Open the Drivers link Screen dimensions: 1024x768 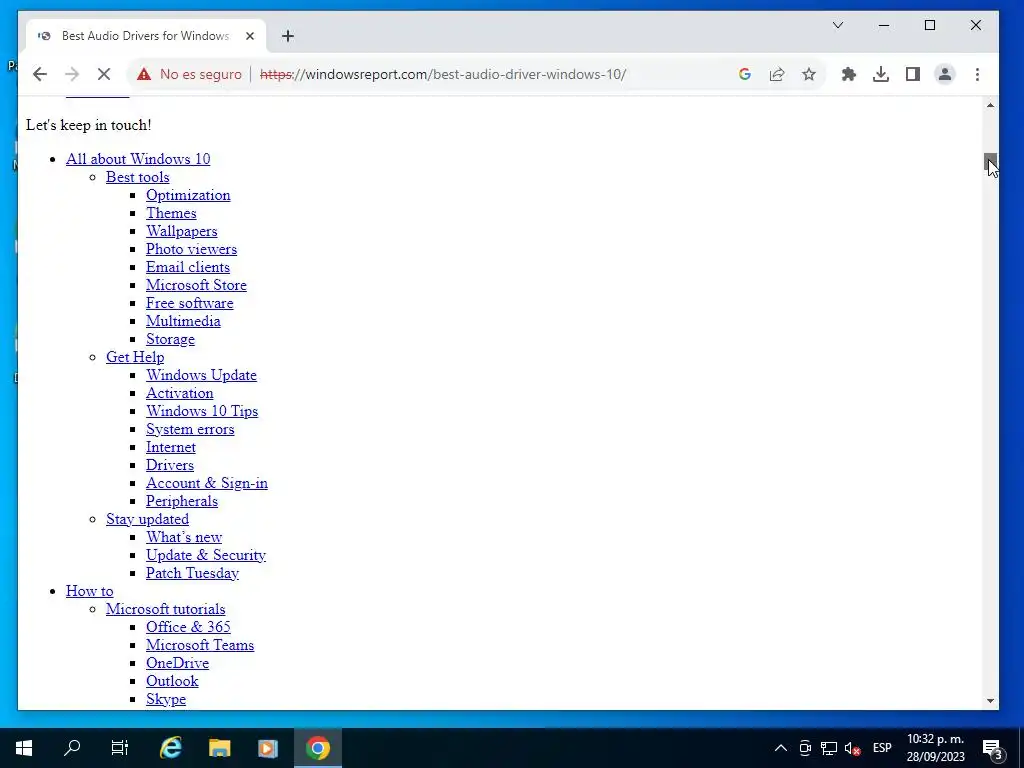pyautogui.click(x=170, y=465)
